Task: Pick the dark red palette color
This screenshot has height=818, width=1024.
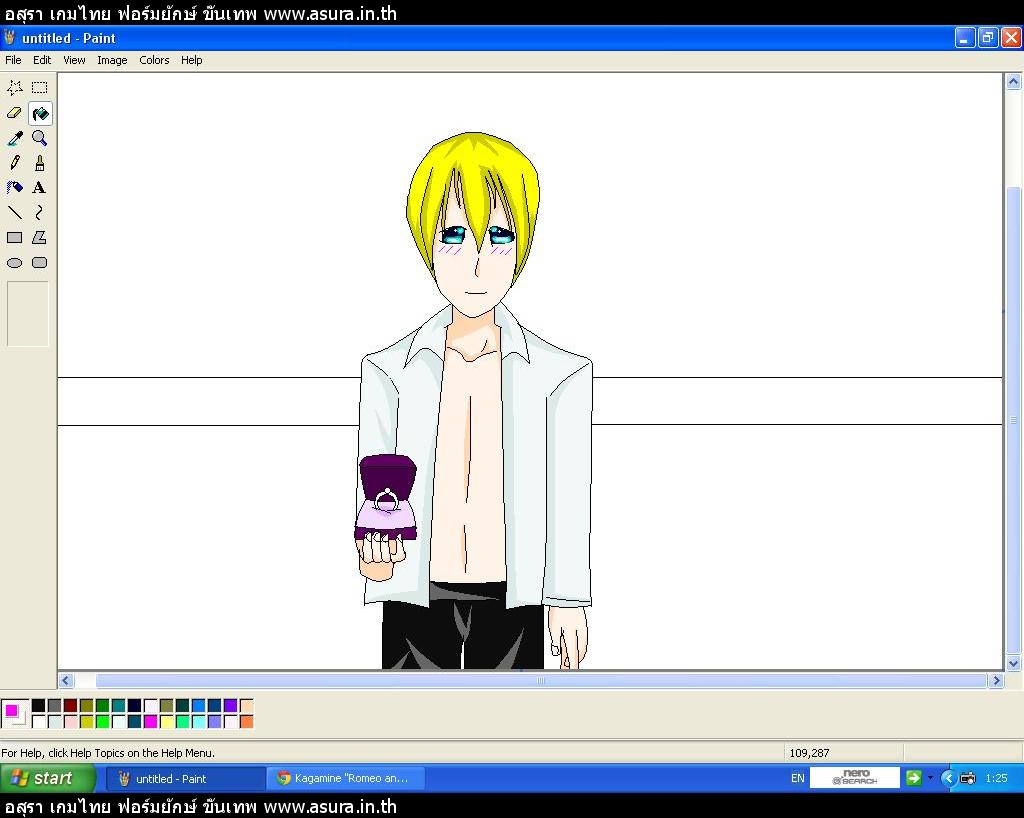Action: 71,705
